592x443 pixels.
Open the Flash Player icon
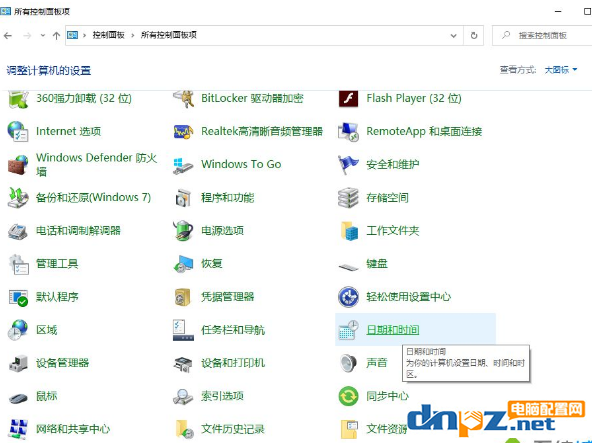pos(348,99)
